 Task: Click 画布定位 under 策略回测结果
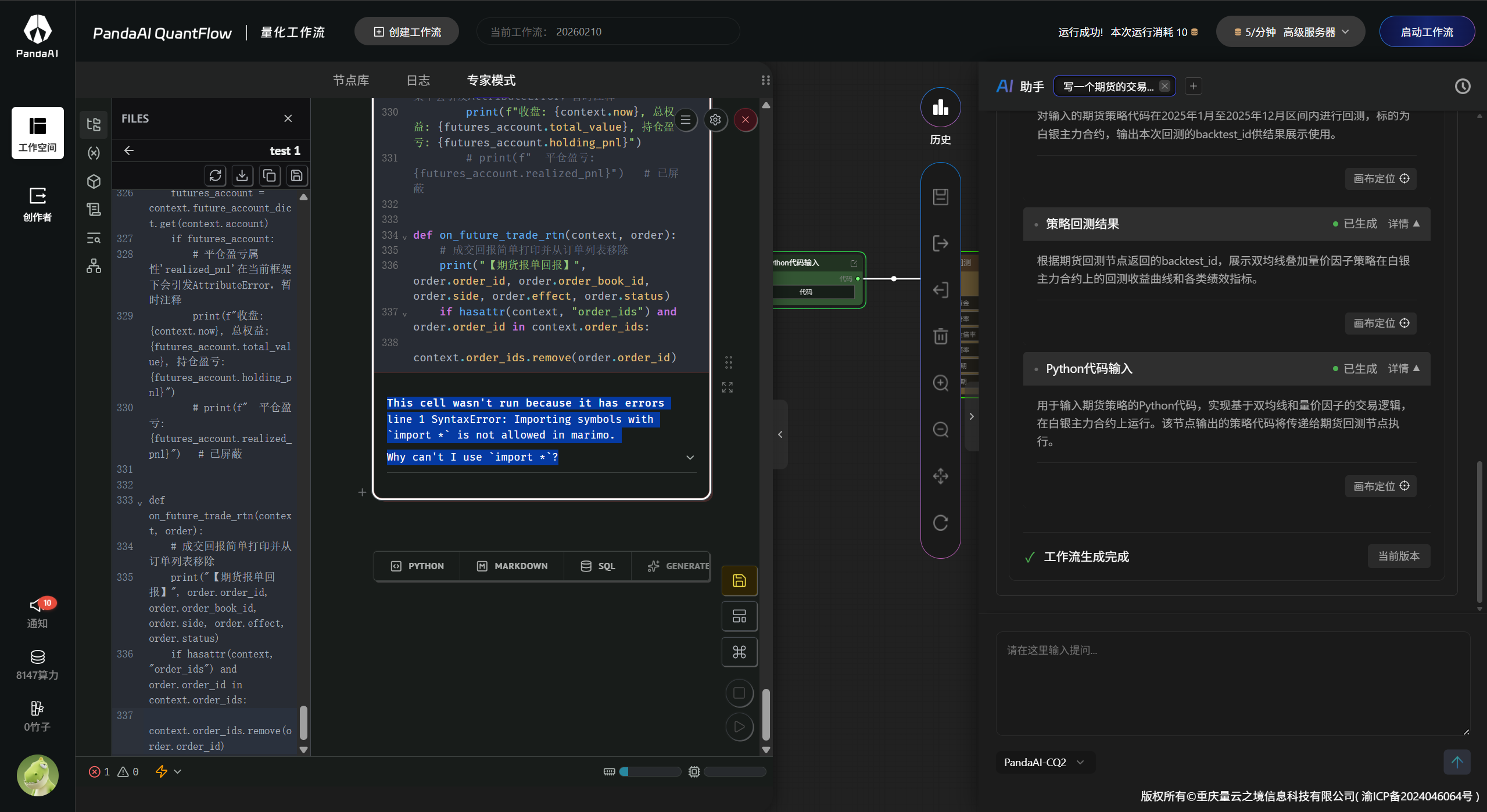(1381, 324)
